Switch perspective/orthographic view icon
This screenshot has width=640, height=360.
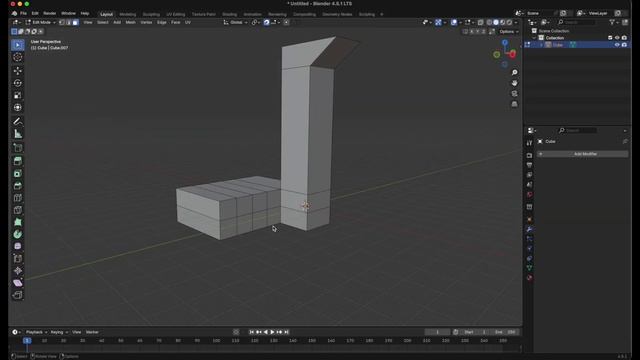click(514, 104)
